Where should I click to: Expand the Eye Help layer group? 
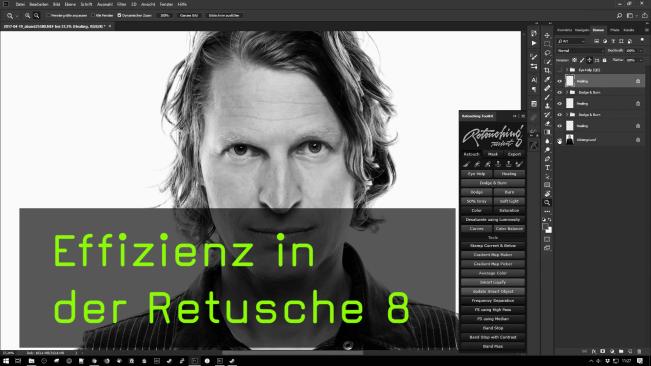tap(567, 70)
